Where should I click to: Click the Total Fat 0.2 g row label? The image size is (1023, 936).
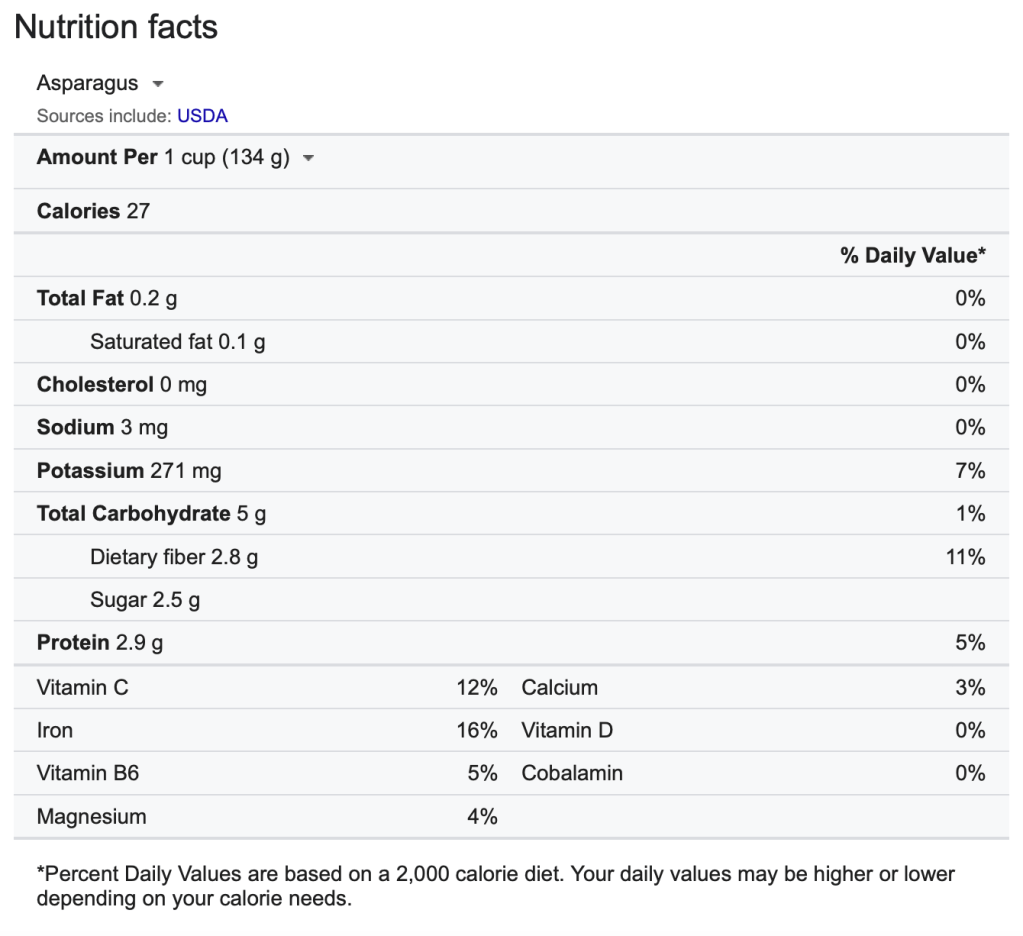[107, 298]
